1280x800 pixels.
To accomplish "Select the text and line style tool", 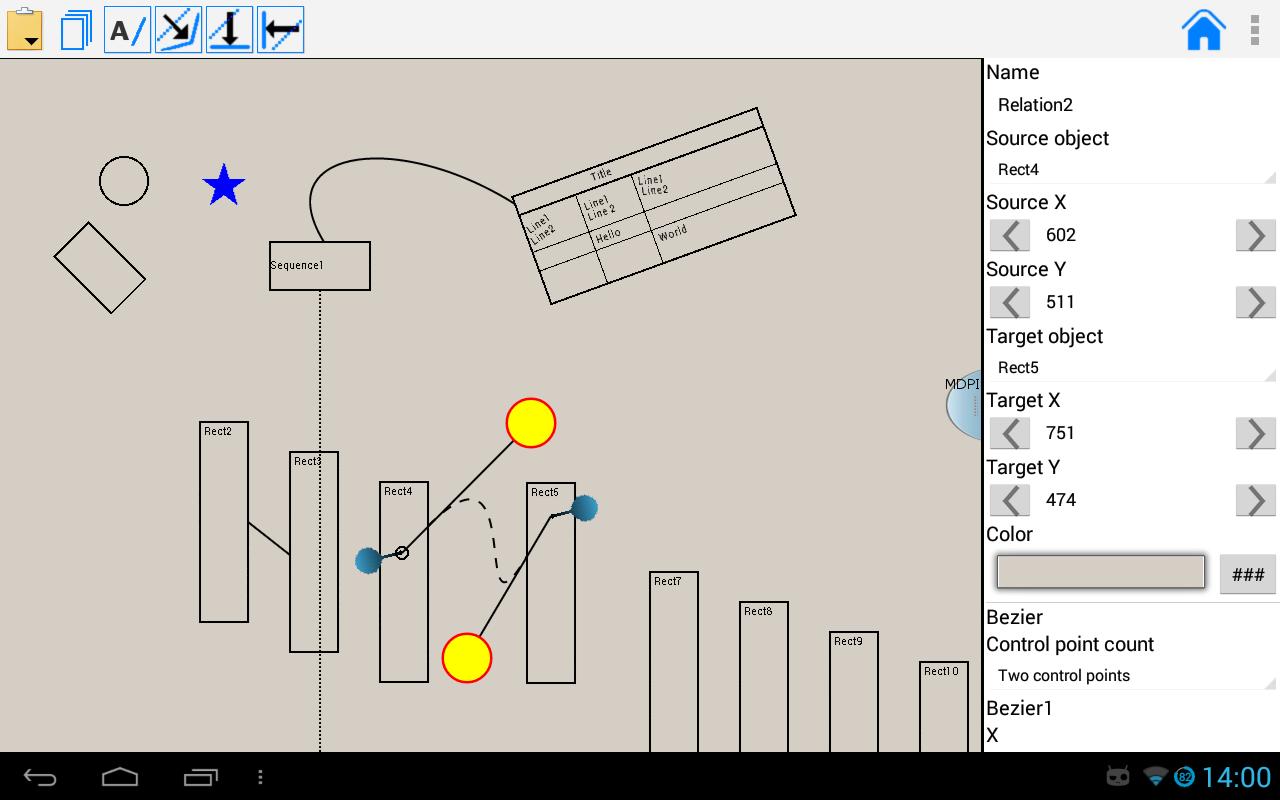I will tap(126, 28).
